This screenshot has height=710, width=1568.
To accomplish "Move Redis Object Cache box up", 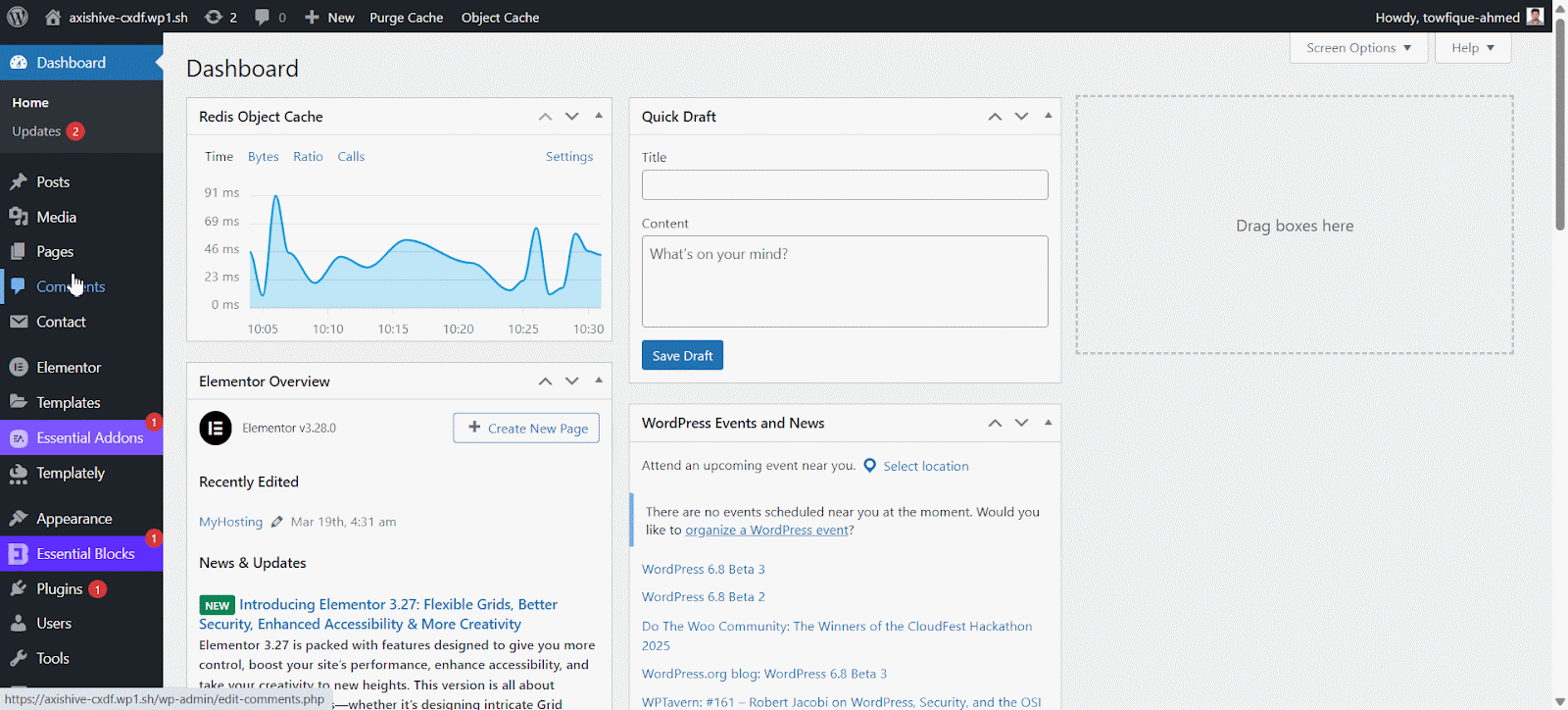I will [x=545, y=117].
